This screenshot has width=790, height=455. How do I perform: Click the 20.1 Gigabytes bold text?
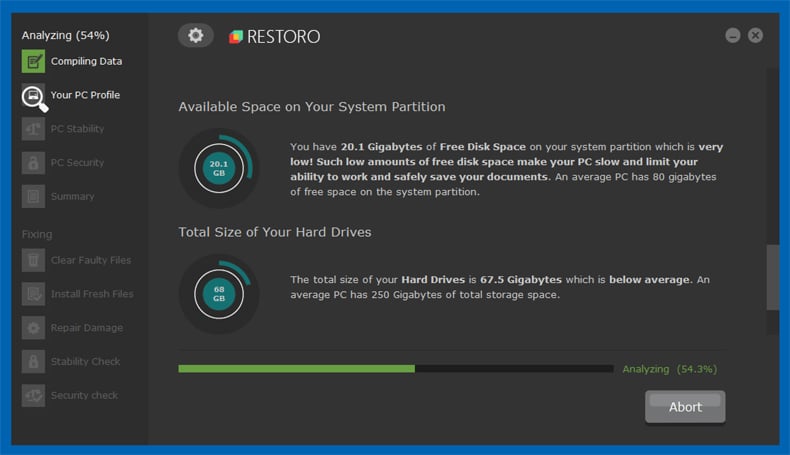(381, 147)
